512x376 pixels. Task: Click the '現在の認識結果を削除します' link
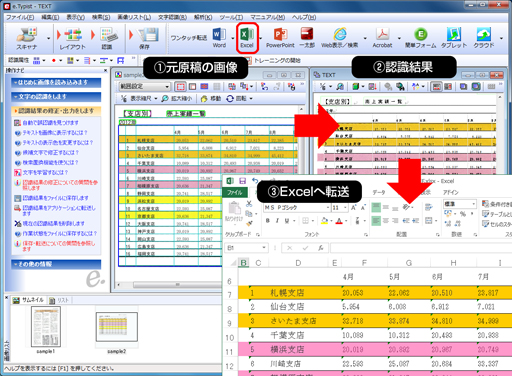tap(53, 223)
